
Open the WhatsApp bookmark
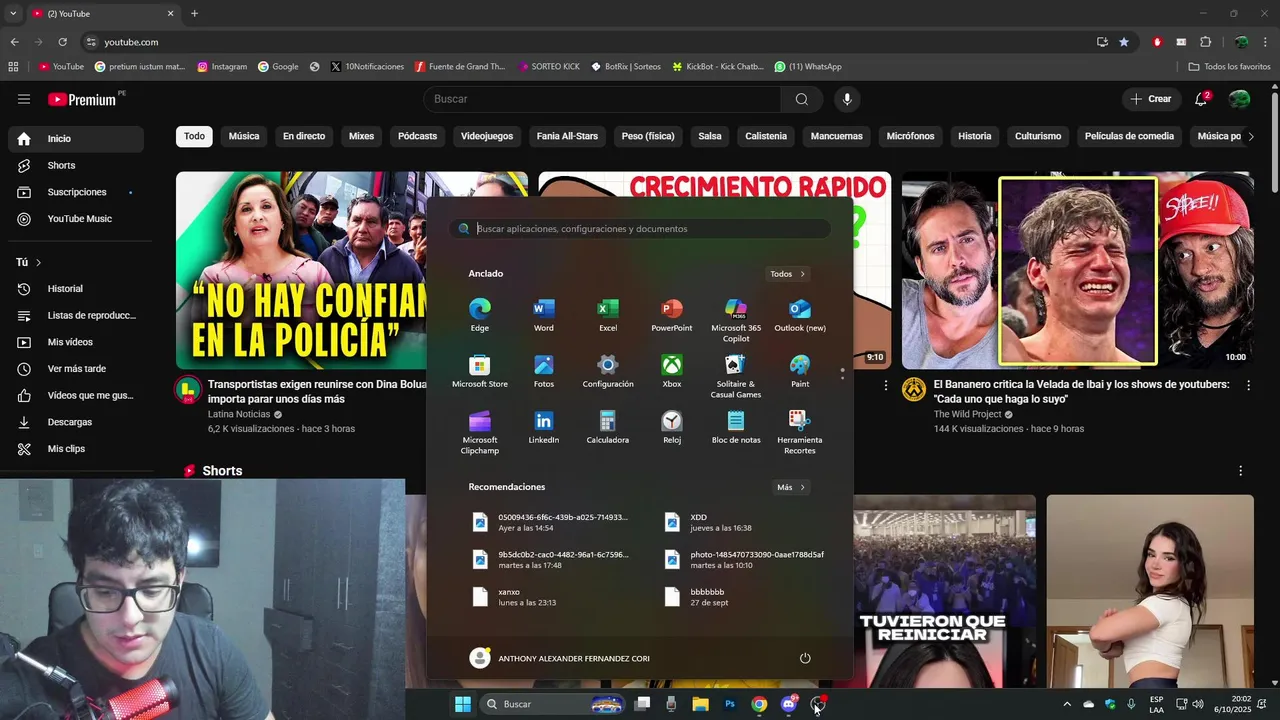(x=808, y=67)
